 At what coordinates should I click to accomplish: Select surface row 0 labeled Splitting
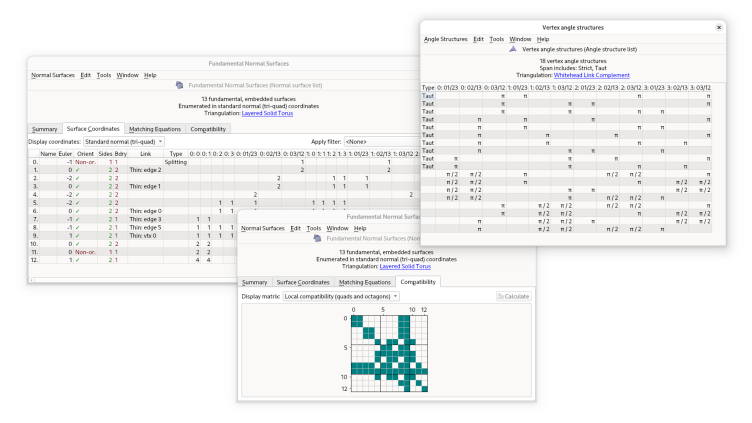pos(175,161)
